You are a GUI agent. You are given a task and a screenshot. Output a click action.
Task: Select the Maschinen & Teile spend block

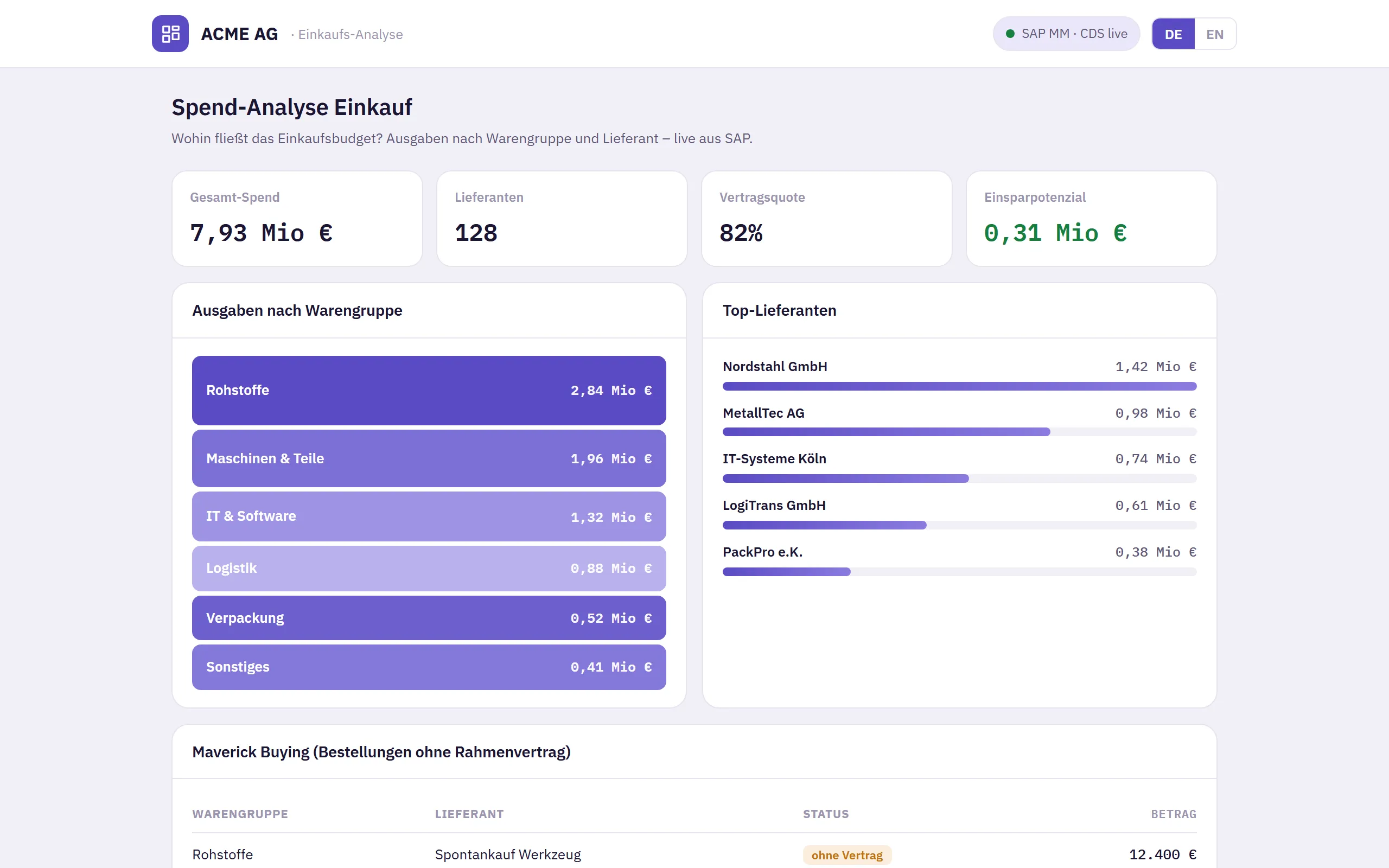(429, 459)
